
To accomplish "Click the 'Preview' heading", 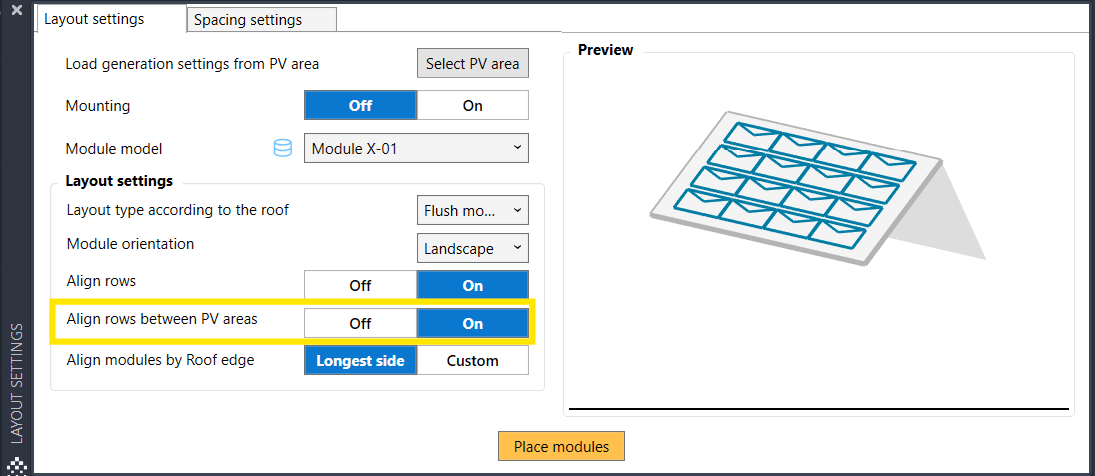I will pyautogui.click(x=605, y=50).
